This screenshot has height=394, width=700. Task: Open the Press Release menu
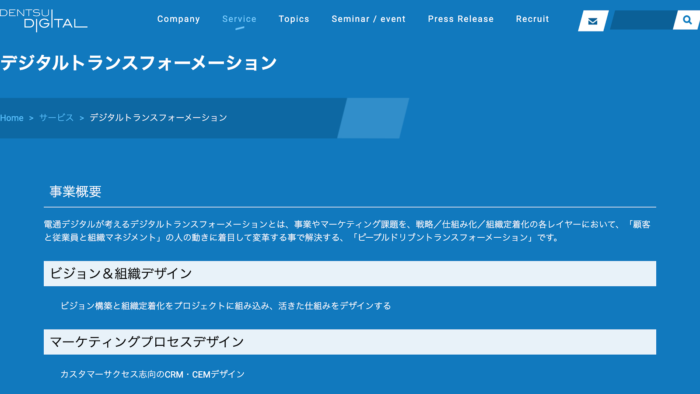pyautogui.click(x=461, y=19)
